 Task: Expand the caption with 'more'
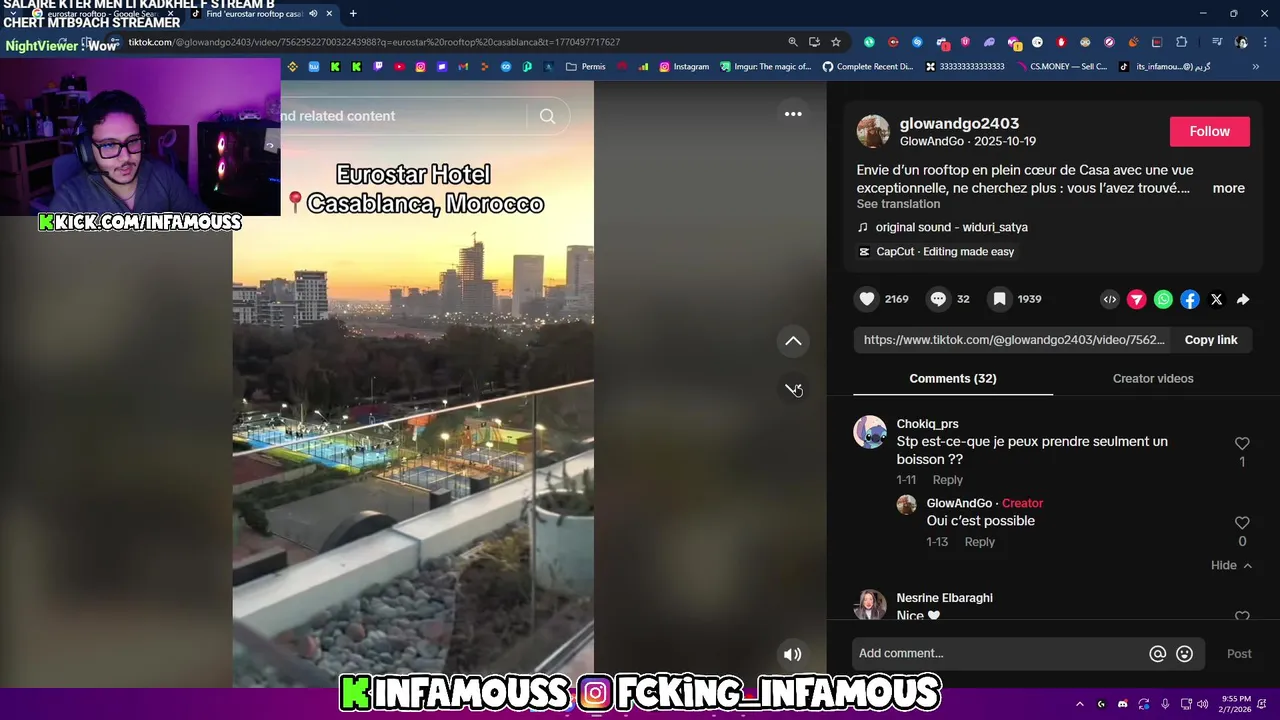point(1228,188)
